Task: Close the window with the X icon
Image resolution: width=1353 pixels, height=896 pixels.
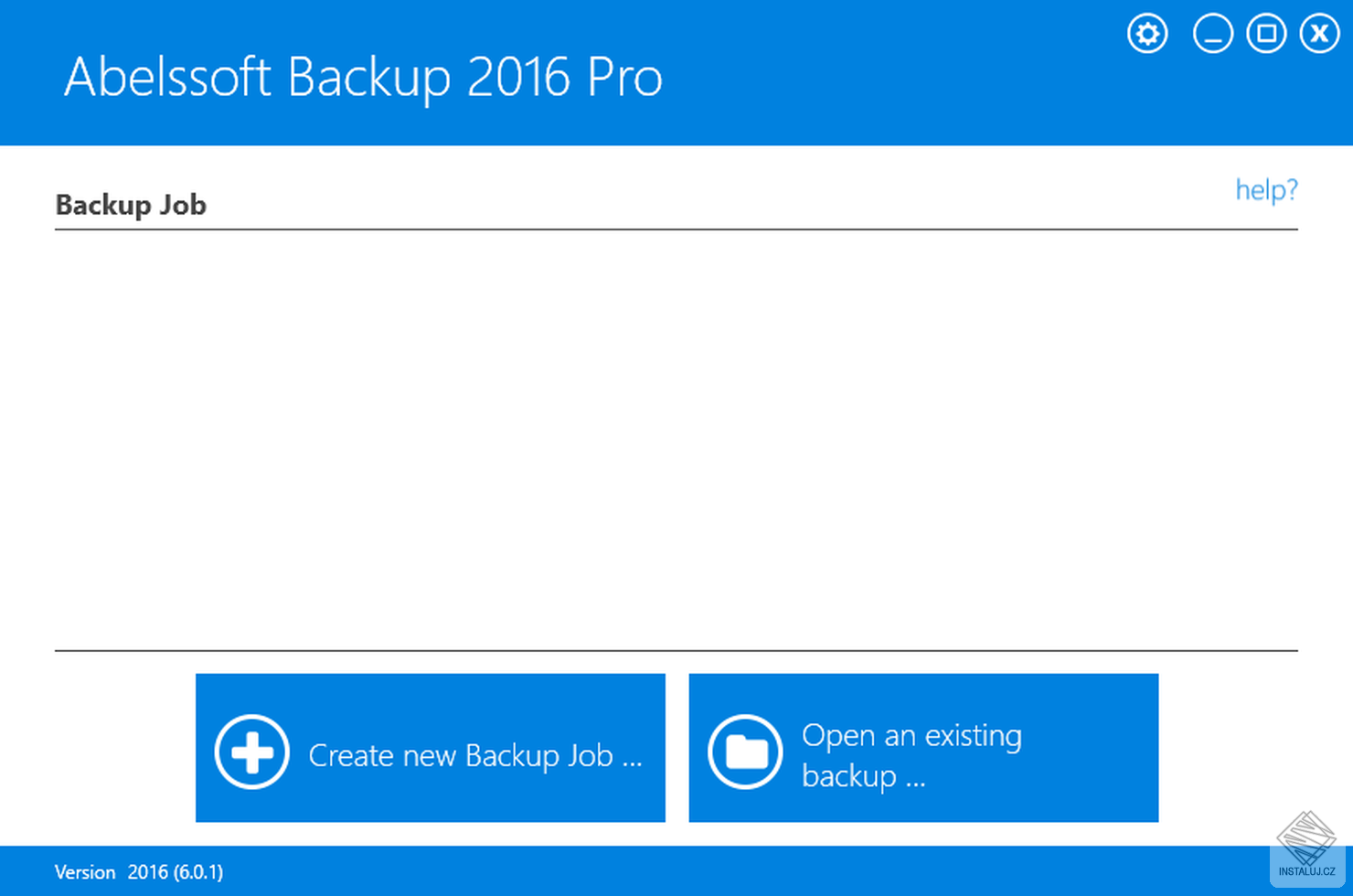Action: click(x=1319, y=35)
